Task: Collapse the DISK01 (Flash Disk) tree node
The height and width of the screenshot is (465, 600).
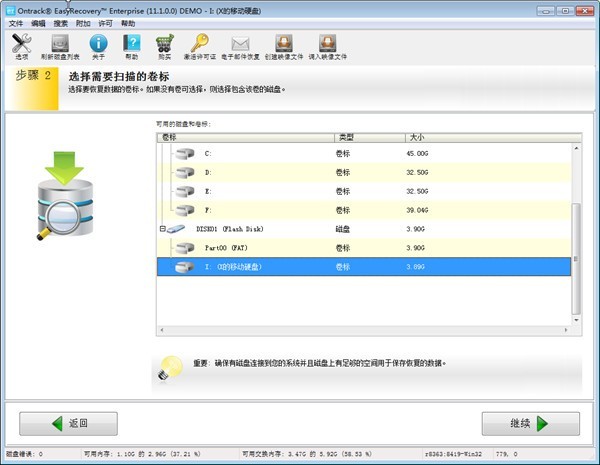Action: 162,229
